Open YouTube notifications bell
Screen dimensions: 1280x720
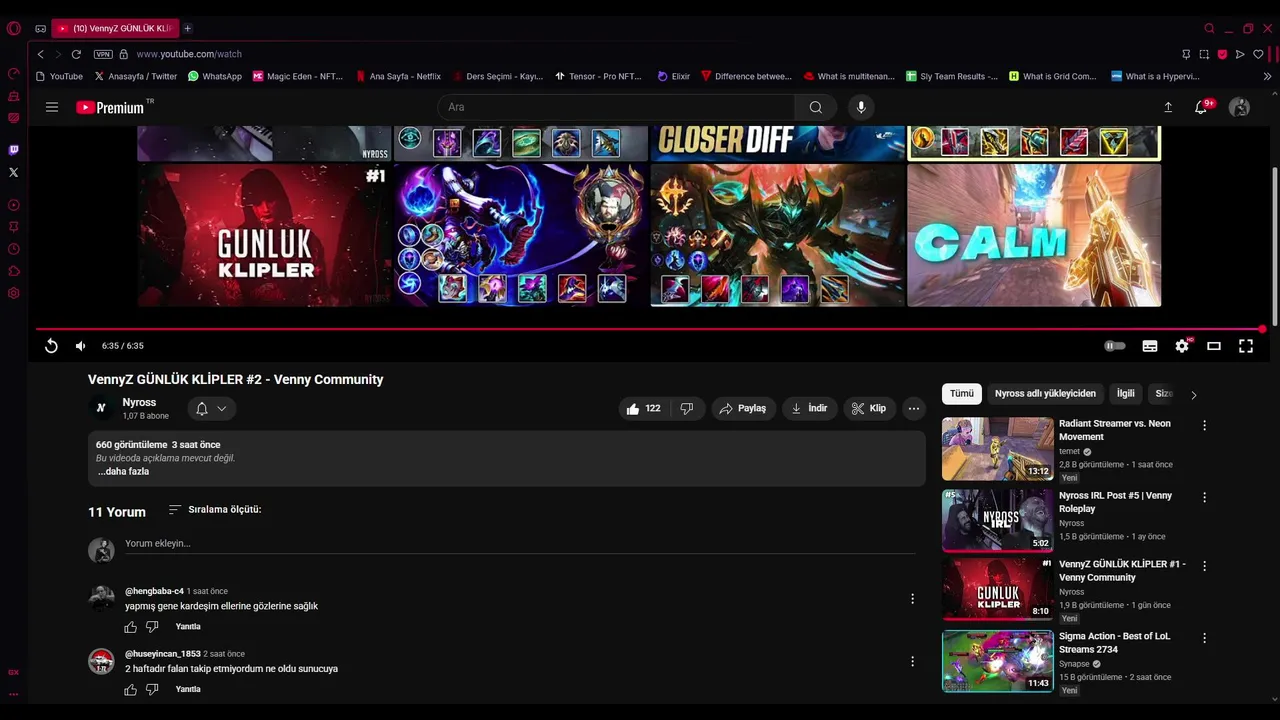pyautogui.click(x=1202, y=107)
